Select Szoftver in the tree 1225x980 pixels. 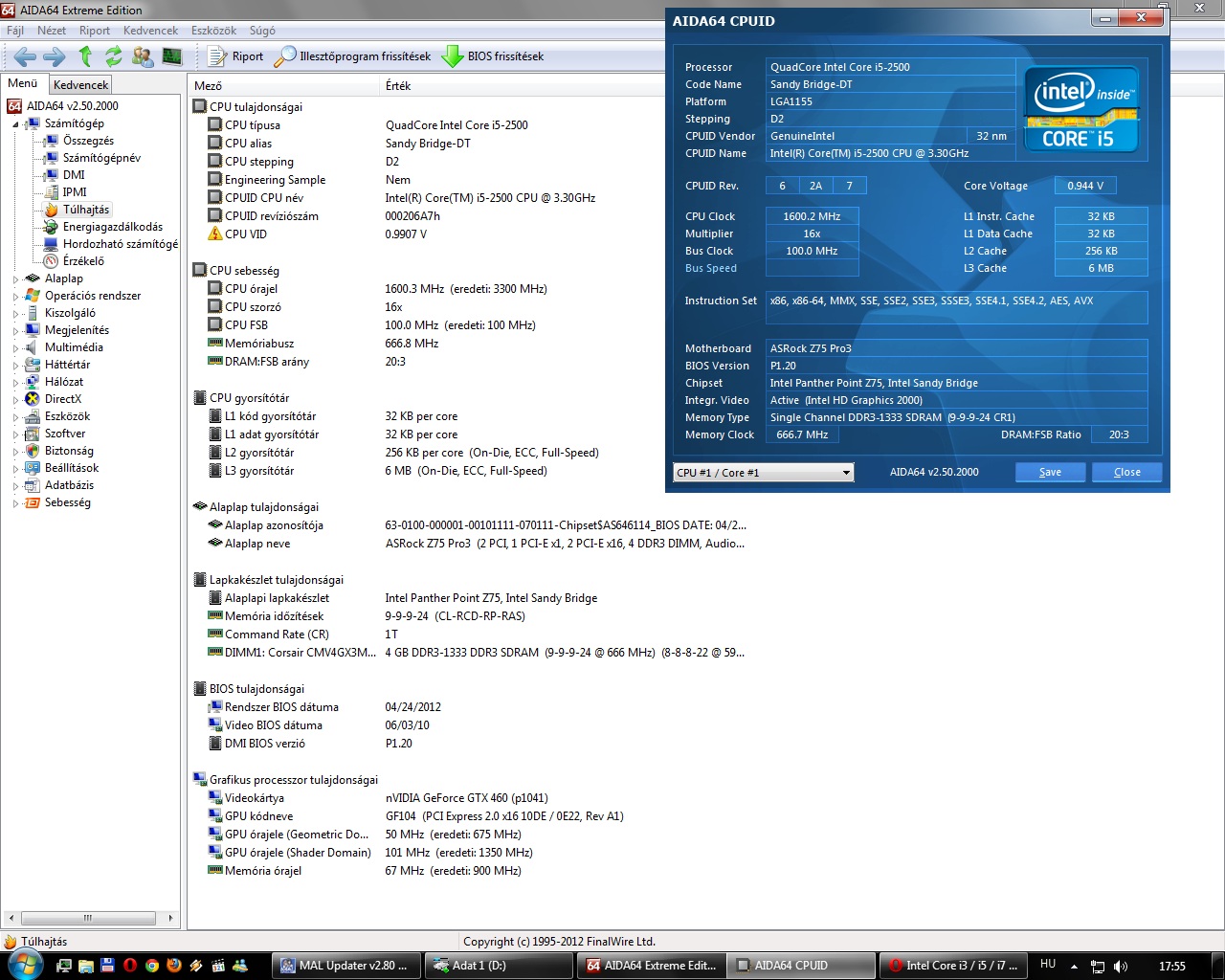coord(65,434)
